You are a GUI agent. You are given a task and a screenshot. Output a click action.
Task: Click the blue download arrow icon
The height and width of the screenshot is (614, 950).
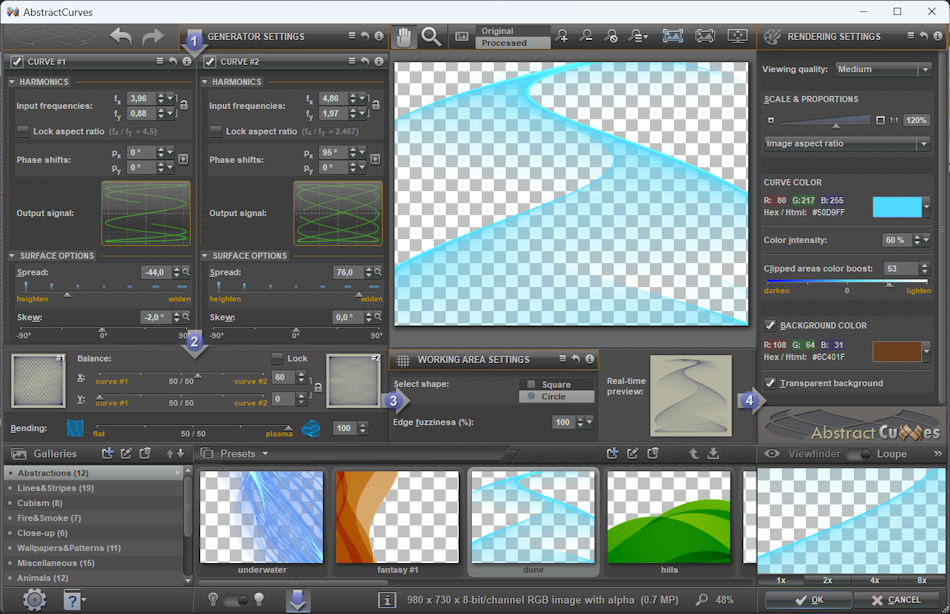298,599
